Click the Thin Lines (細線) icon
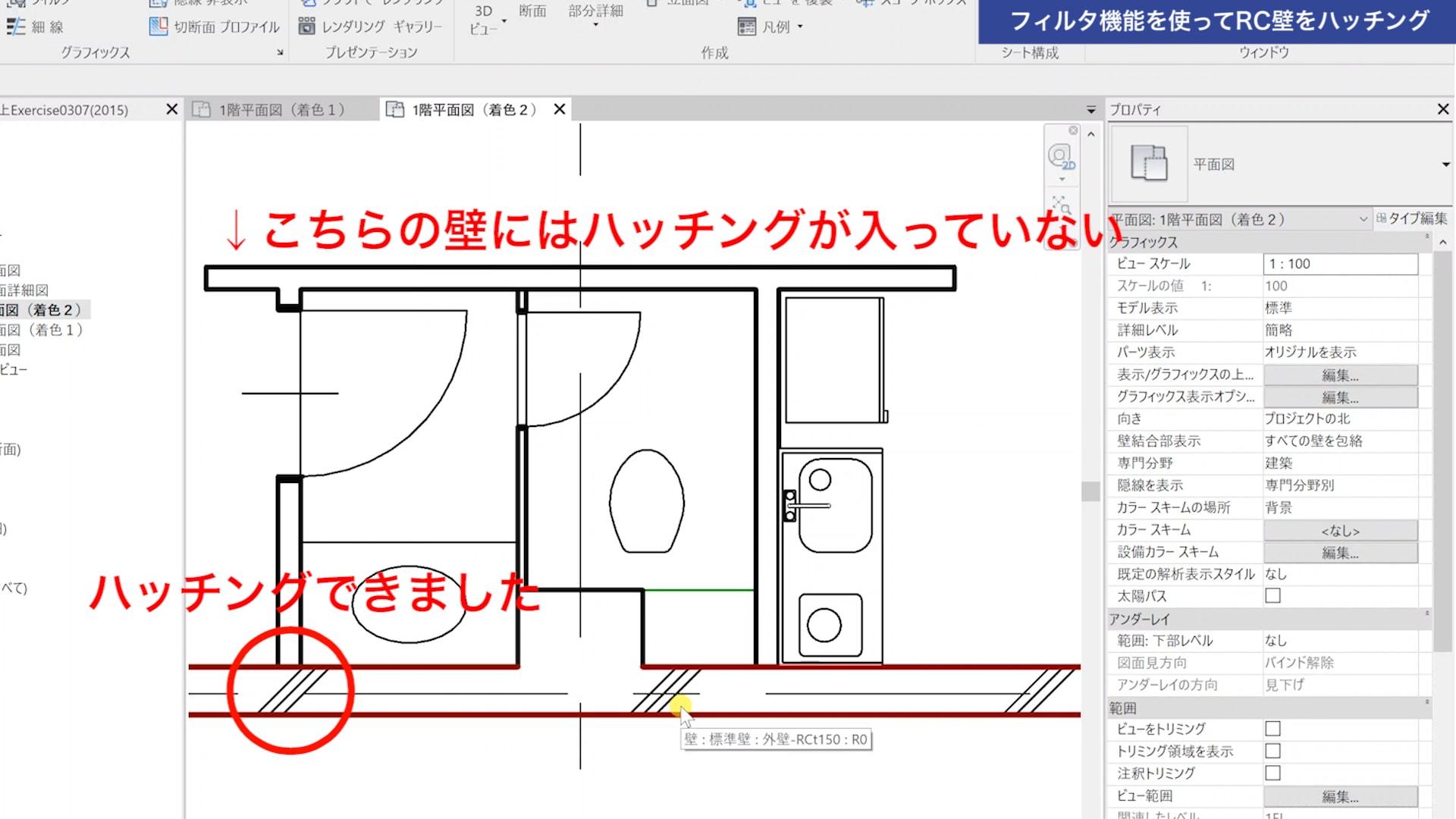The height and width of the screenshot is (819, 1456). point(16,27)
